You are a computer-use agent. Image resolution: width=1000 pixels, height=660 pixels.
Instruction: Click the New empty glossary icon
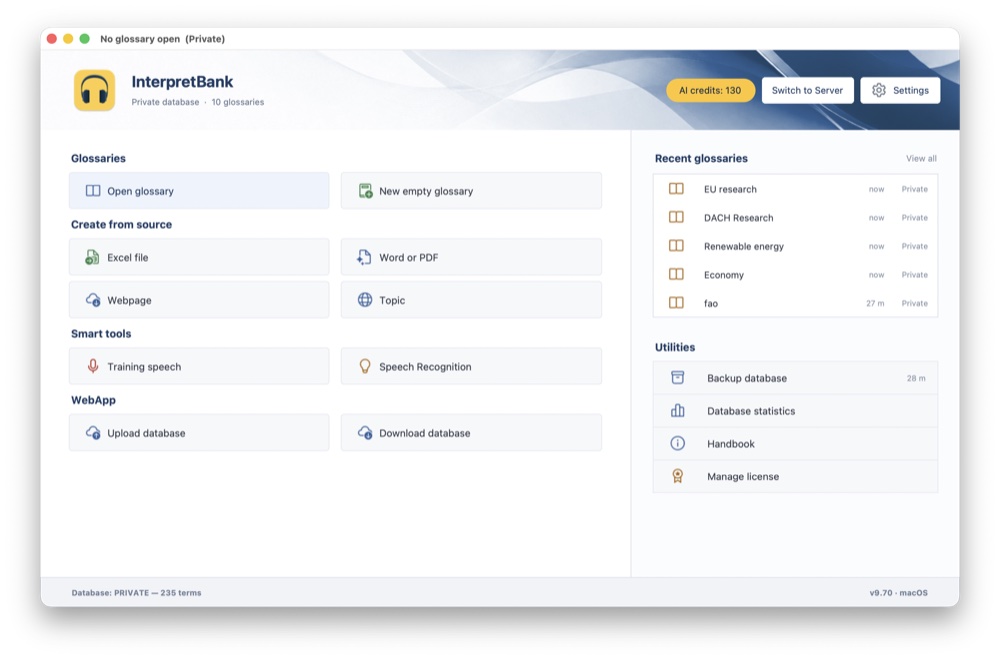point(365,191)
